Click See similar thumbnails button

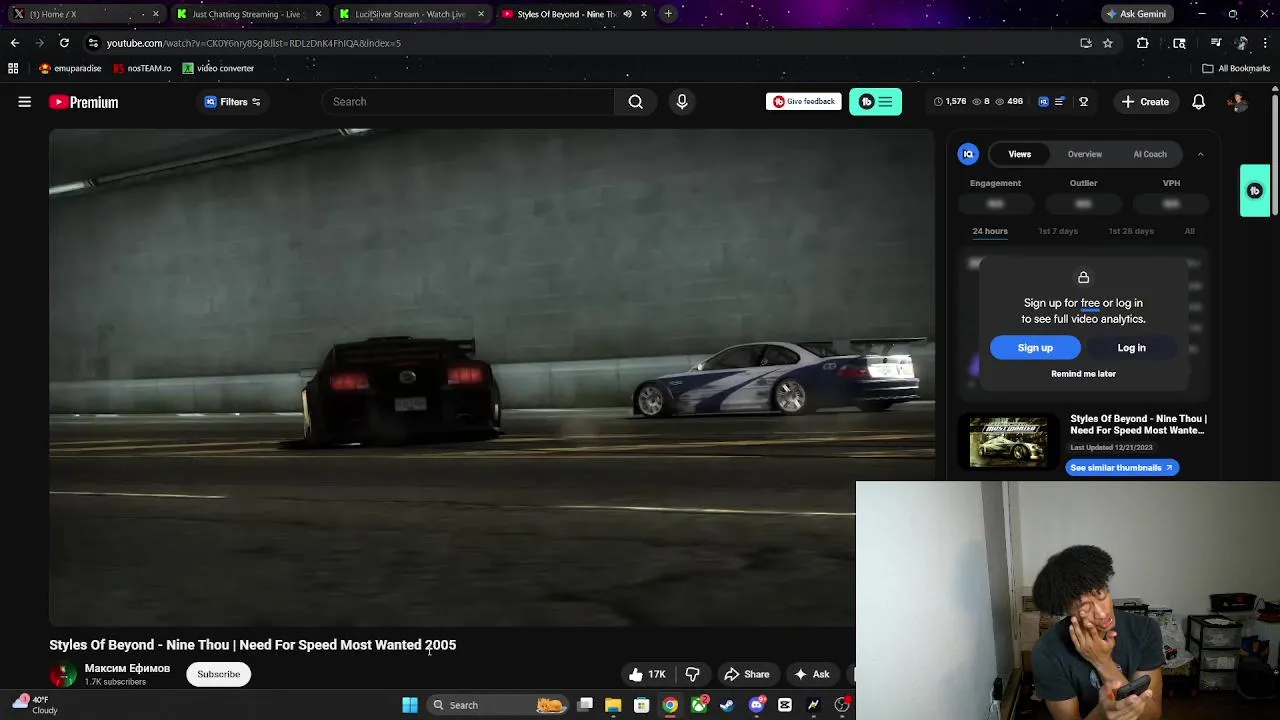(1122, 468)
